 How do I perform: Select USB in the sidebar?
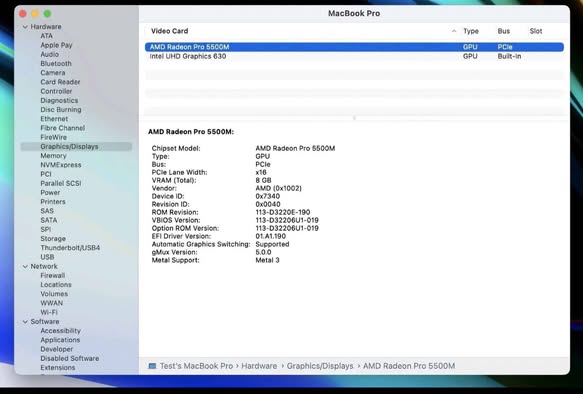point(47,257)
